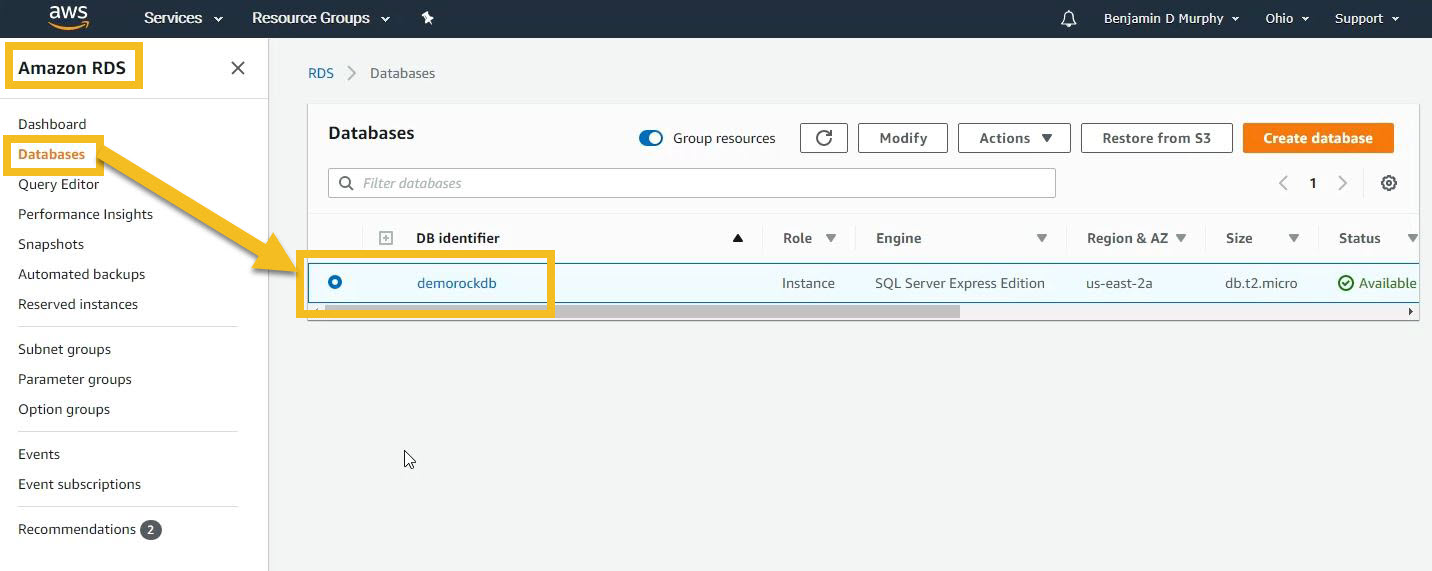Click the Filter databases input field
The image size is (1432, 571).
(692, 183)
